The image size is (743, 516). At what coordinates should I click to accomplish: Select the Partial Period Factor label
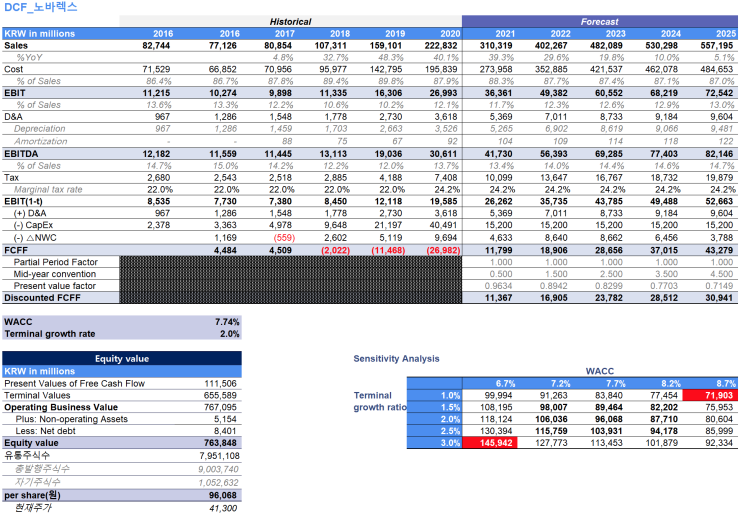point(55,262)
